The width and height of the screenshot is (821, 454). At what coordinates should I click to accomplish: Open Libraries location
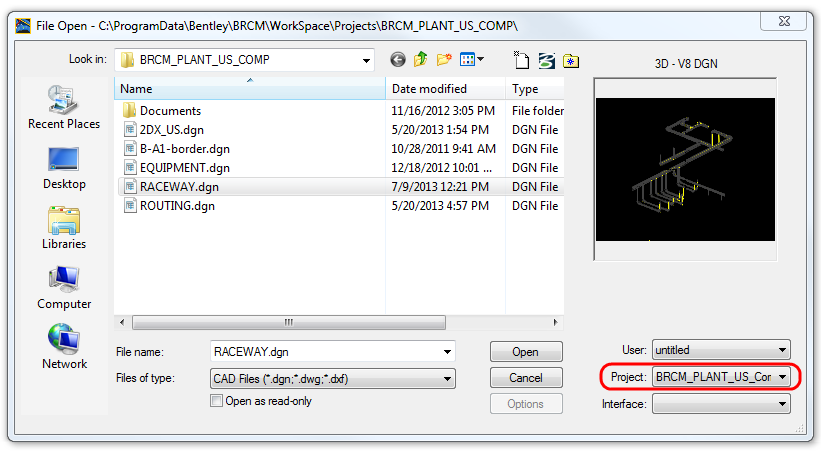coord(64,228)
